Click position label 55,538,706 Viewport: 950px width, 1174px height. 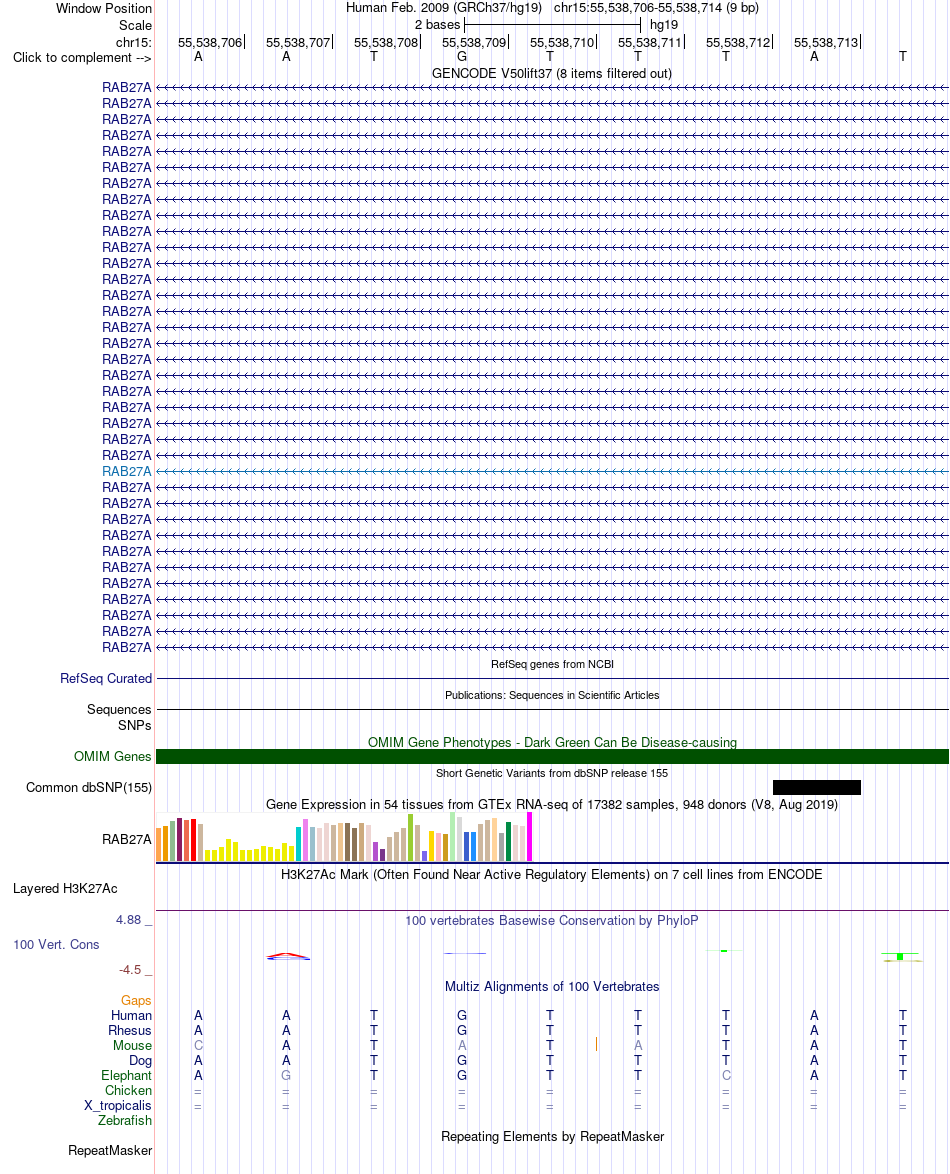(x=210, y=43)
